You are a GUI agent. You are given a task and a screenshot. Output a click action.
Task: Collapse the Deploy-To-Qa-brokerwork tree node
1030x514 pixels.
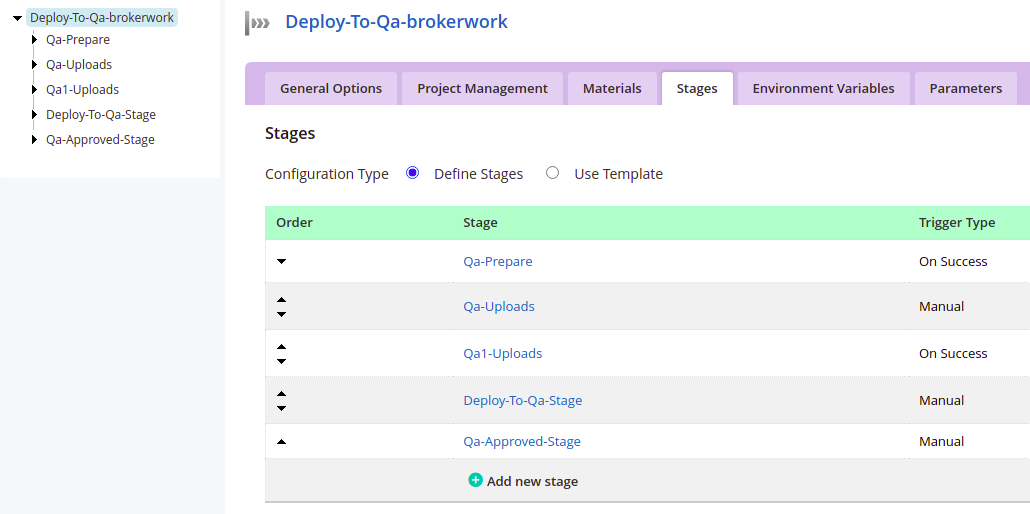[x=17, y=18]
